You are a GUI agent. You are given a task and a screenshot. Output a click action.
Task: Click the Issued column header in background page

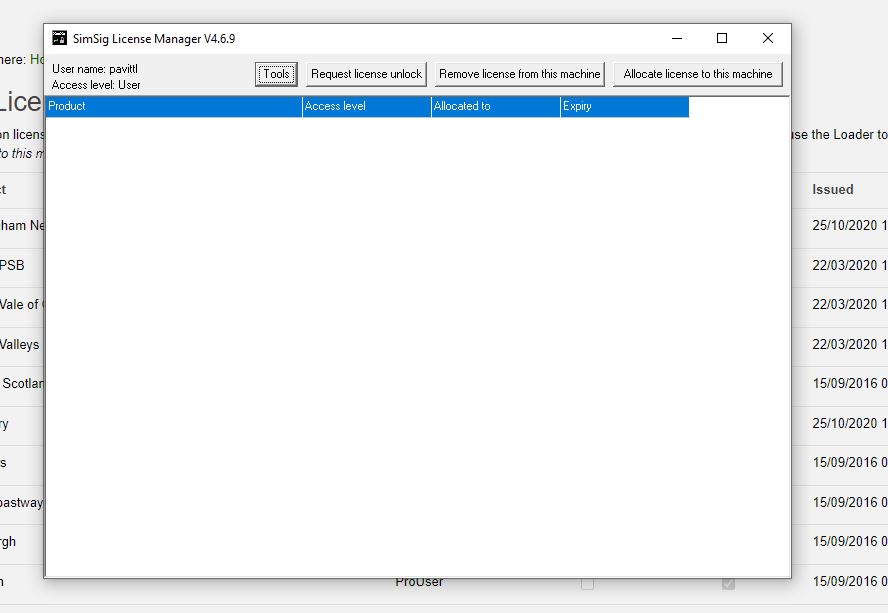coord(832,190)
